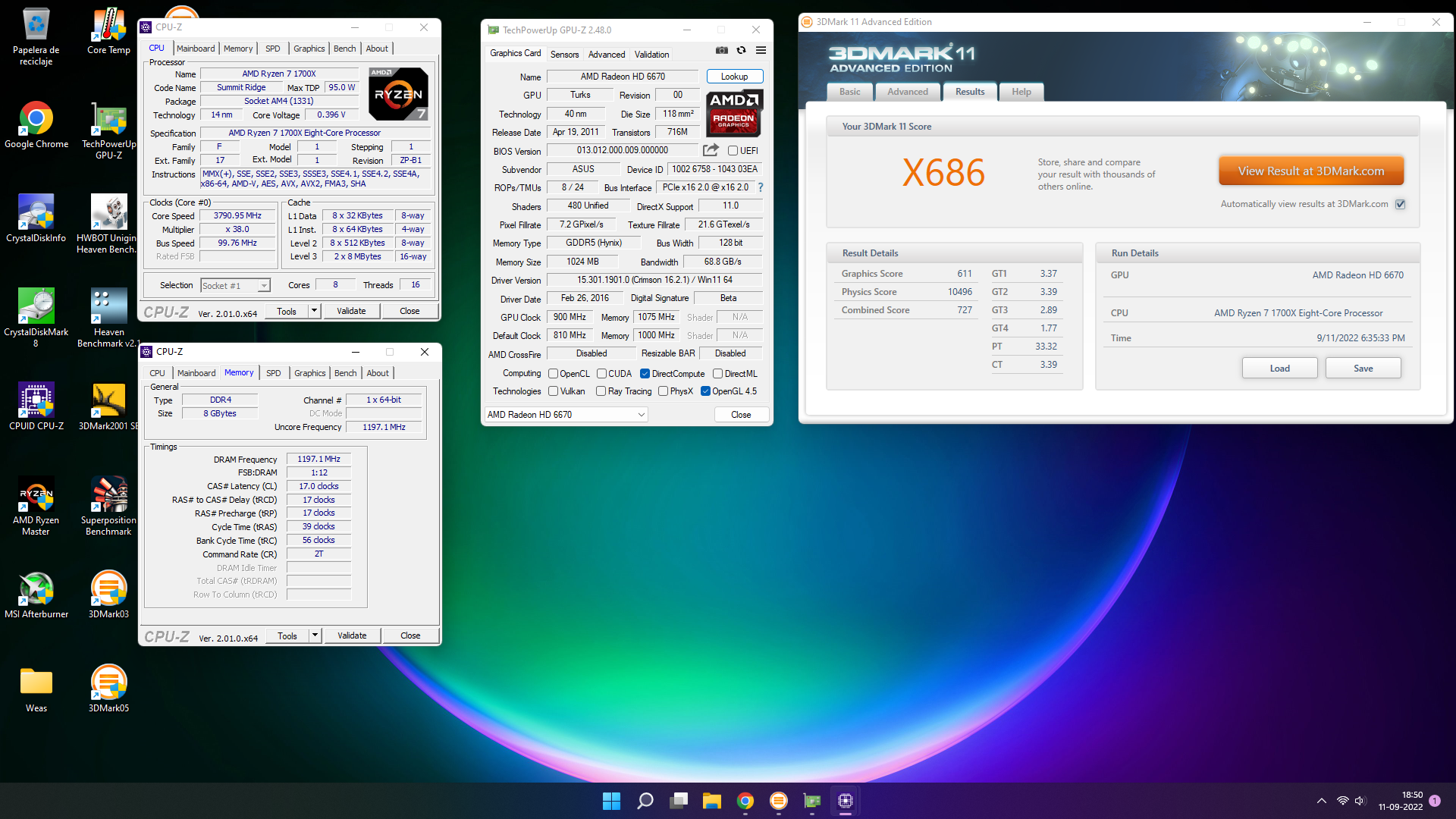Viewport: 1456px width, 819px height.
Task: Click Validate in lower CPU-Z Memory window
Action: point(352,635)
